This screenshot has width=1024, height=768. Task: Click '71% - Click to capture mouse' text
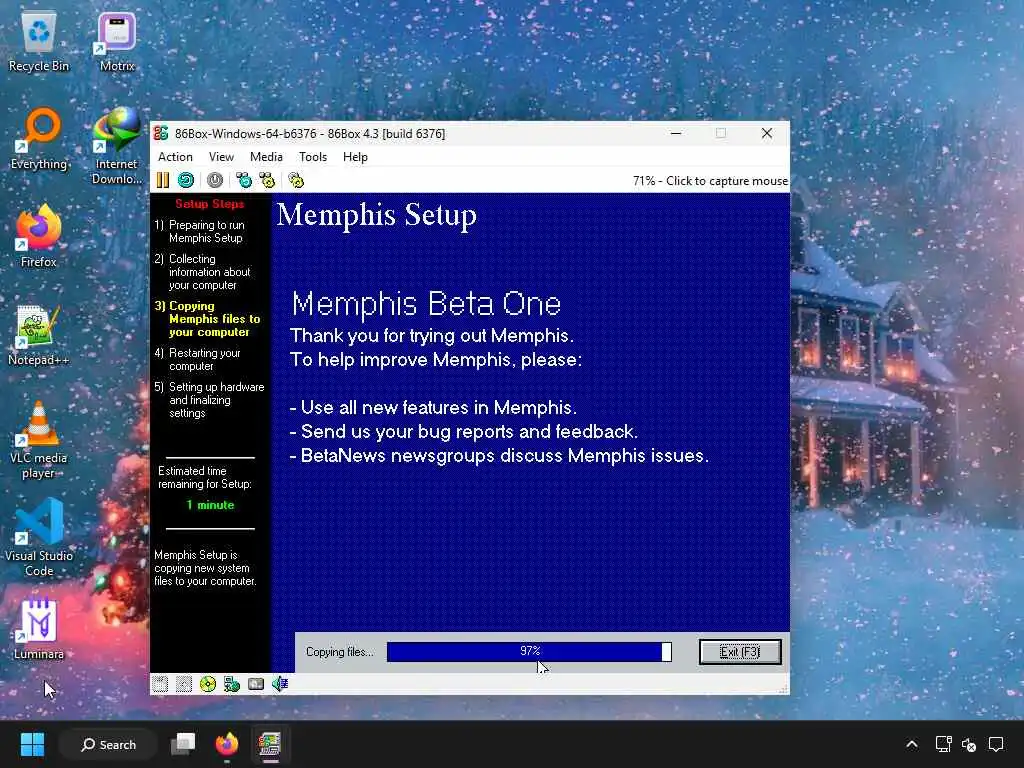tap(710, 181)
